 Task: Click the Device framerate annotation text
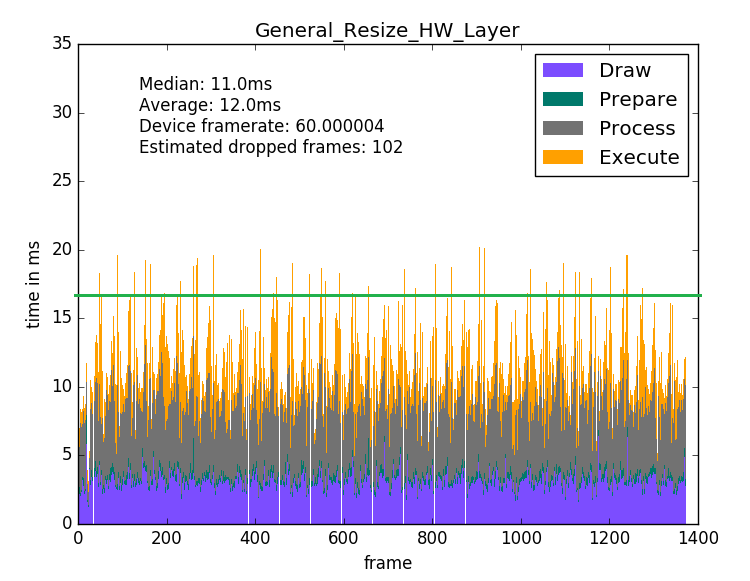coord(261,127)
